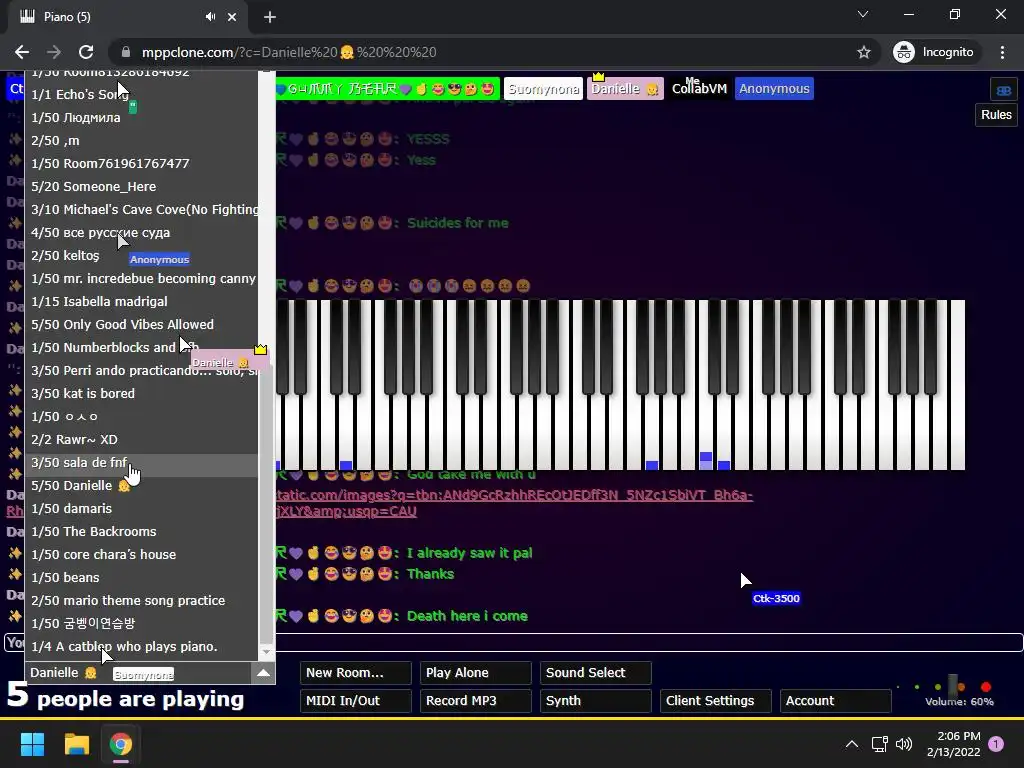Screen dimensions: 1024x768
Task: Click the browser address bar URL
Action: (x=289, y=52)
